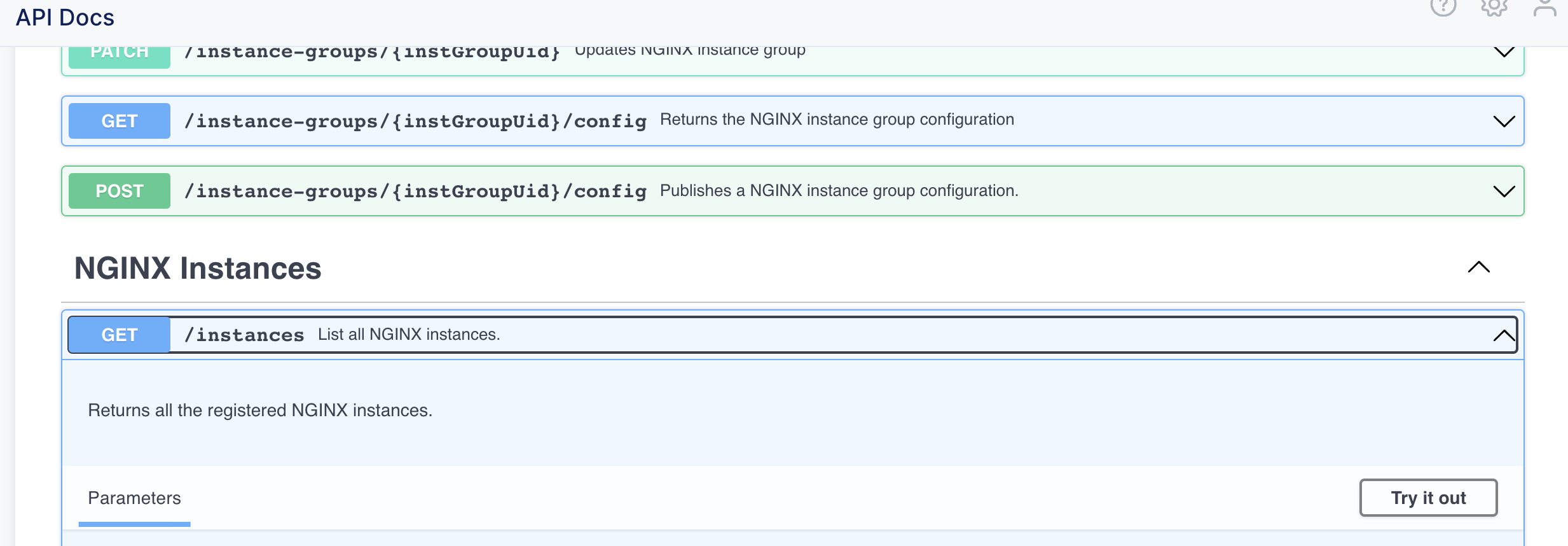Image resolution: width=1568 pixels, height=546 pixels.
Task: Click 'Returns the NGINX instance group configuration' text
Action: [x=837, y=120]
